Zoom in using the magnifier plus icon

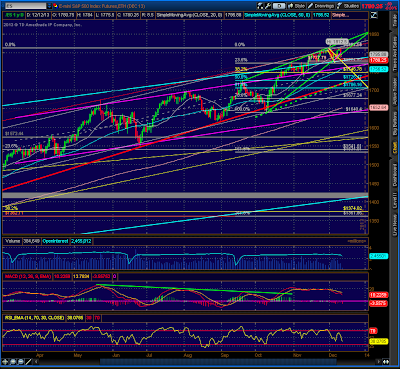[x=13, y=362]
